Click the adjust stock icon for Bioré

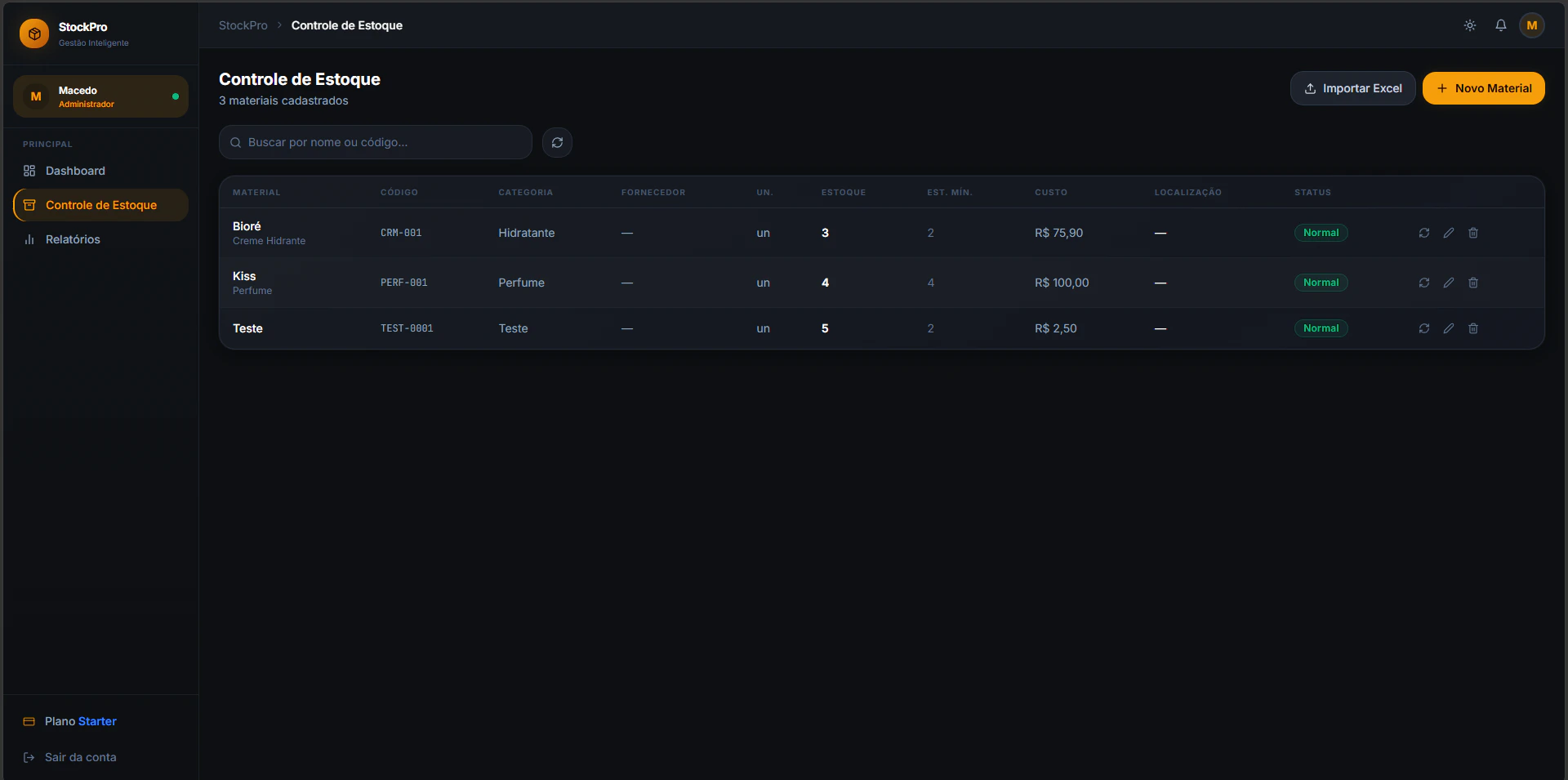click(1424, 233)
